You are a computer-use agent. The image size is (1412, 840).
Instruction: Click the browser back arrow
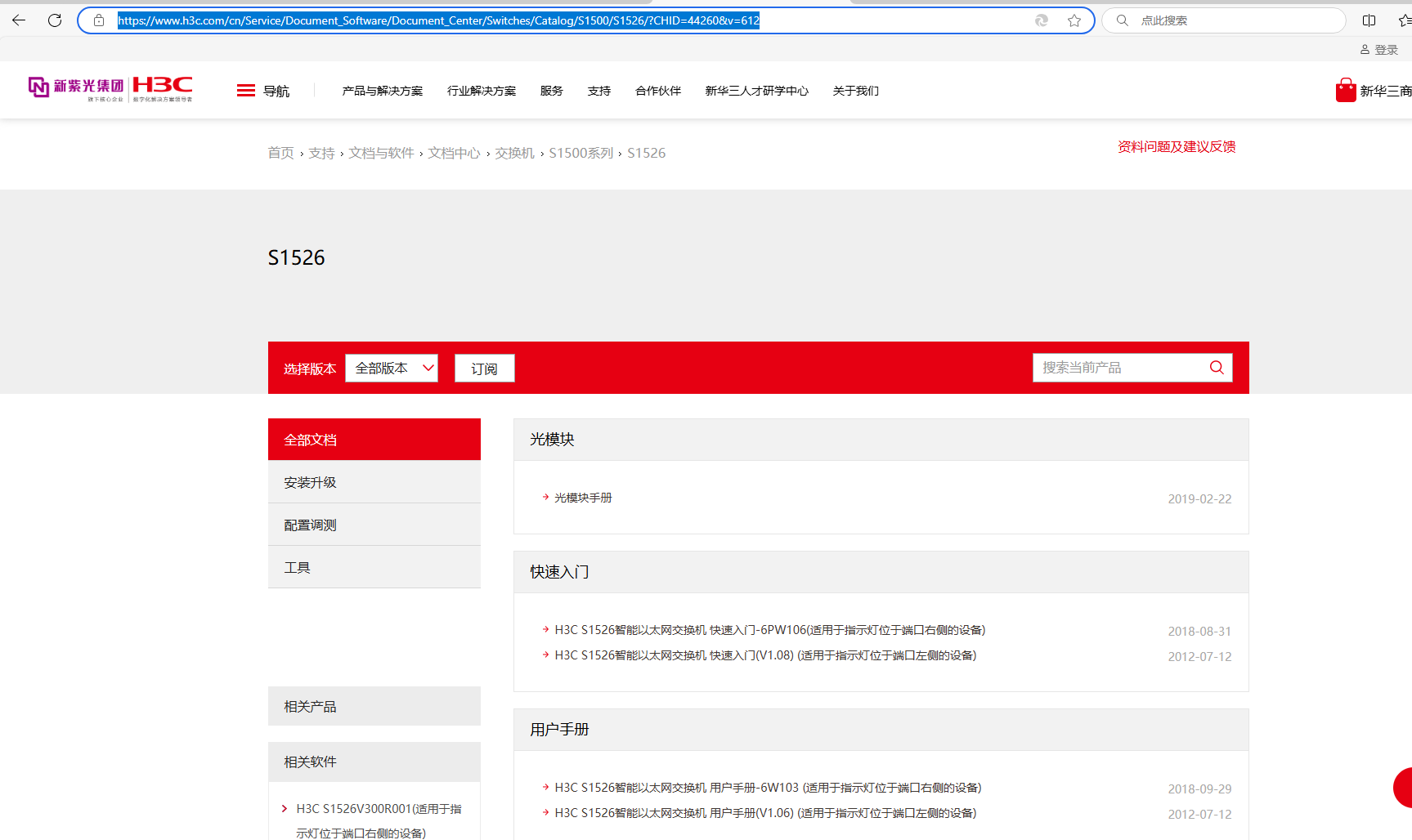[19, 20]
